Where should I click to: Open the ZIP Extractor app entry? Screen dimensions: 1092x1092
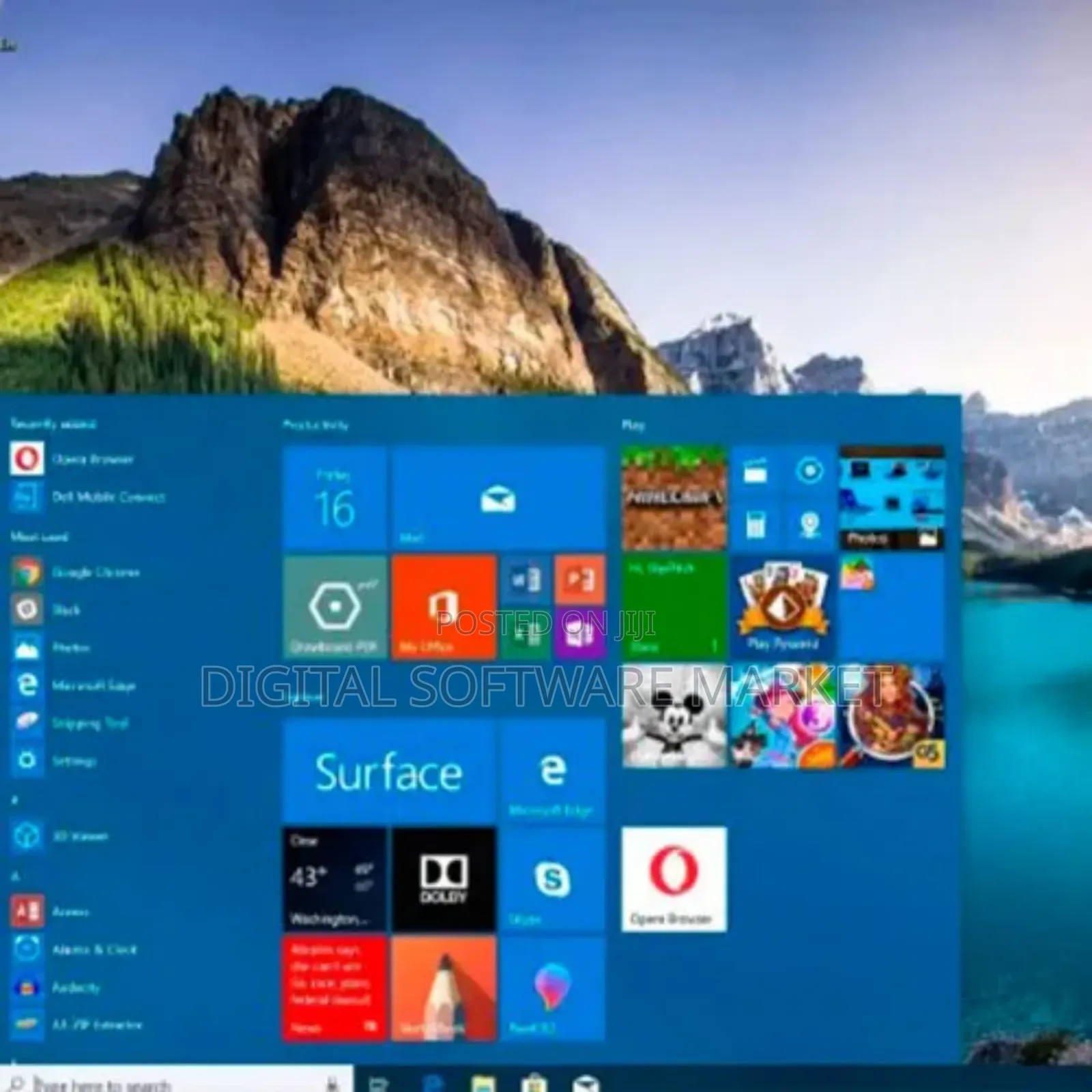point(76,1024)
